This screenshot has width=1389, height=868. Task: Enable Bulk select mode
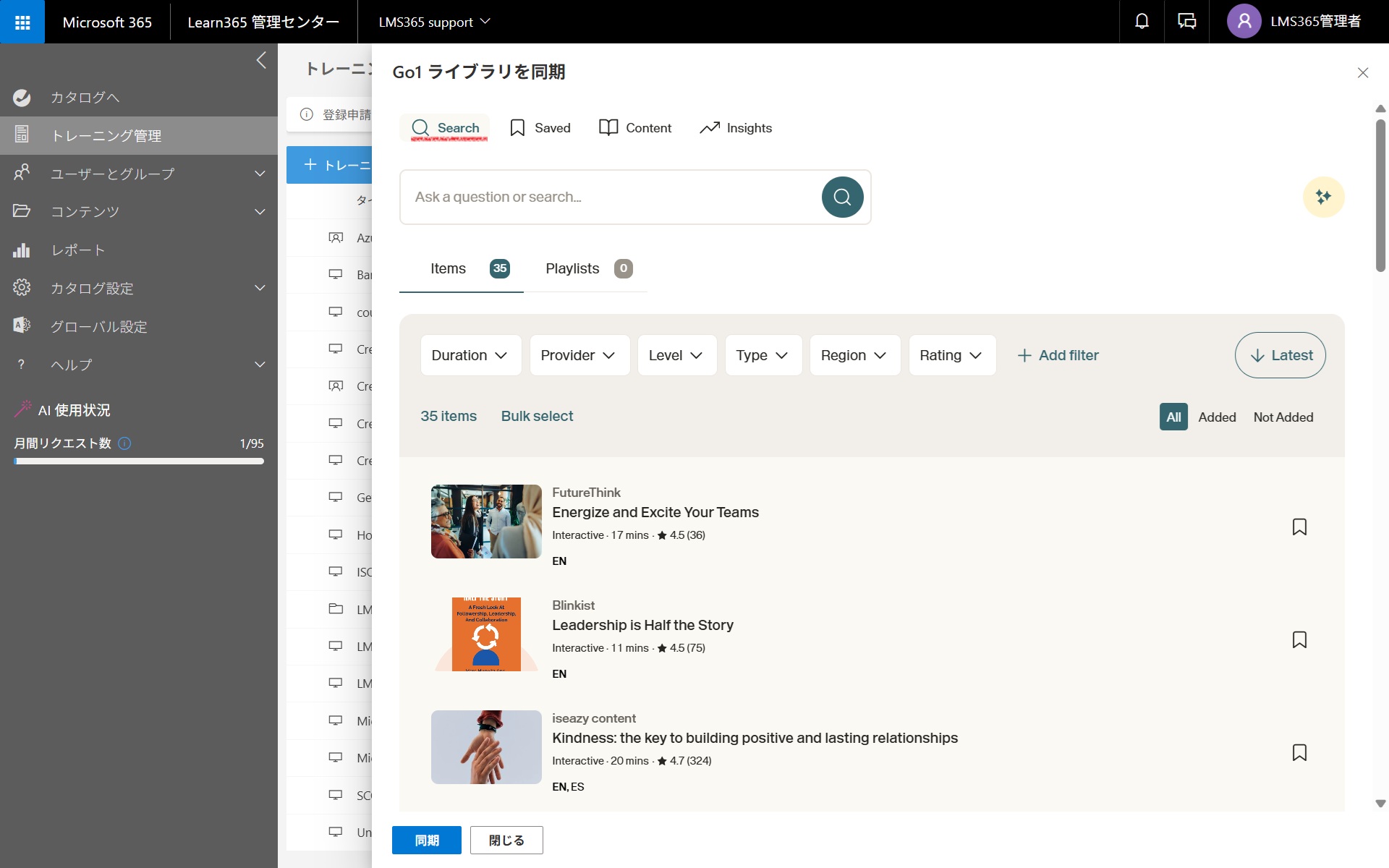537,416
